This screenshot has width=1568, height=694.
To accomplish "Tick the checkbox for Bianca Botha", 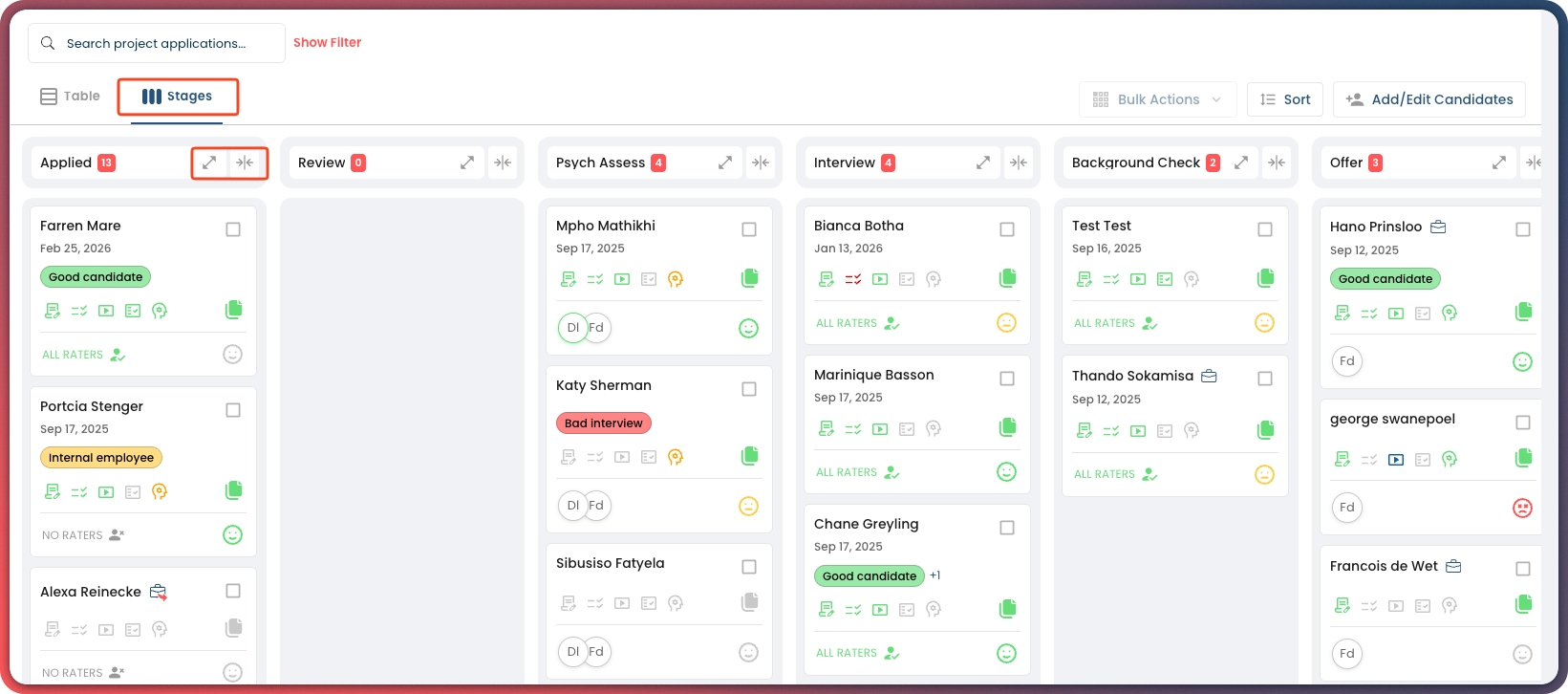I will tap(1007, 229).
